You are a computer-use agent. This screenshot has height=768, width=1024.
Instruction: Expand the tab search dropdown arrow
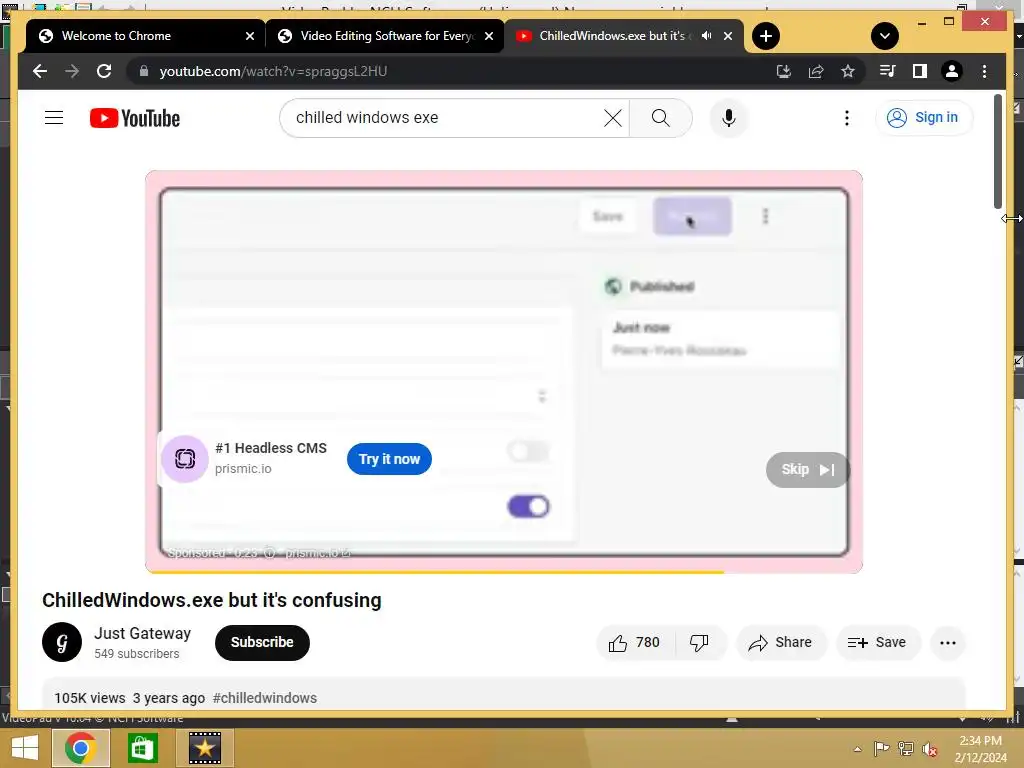pyautogui.click(x=885, y=36)
